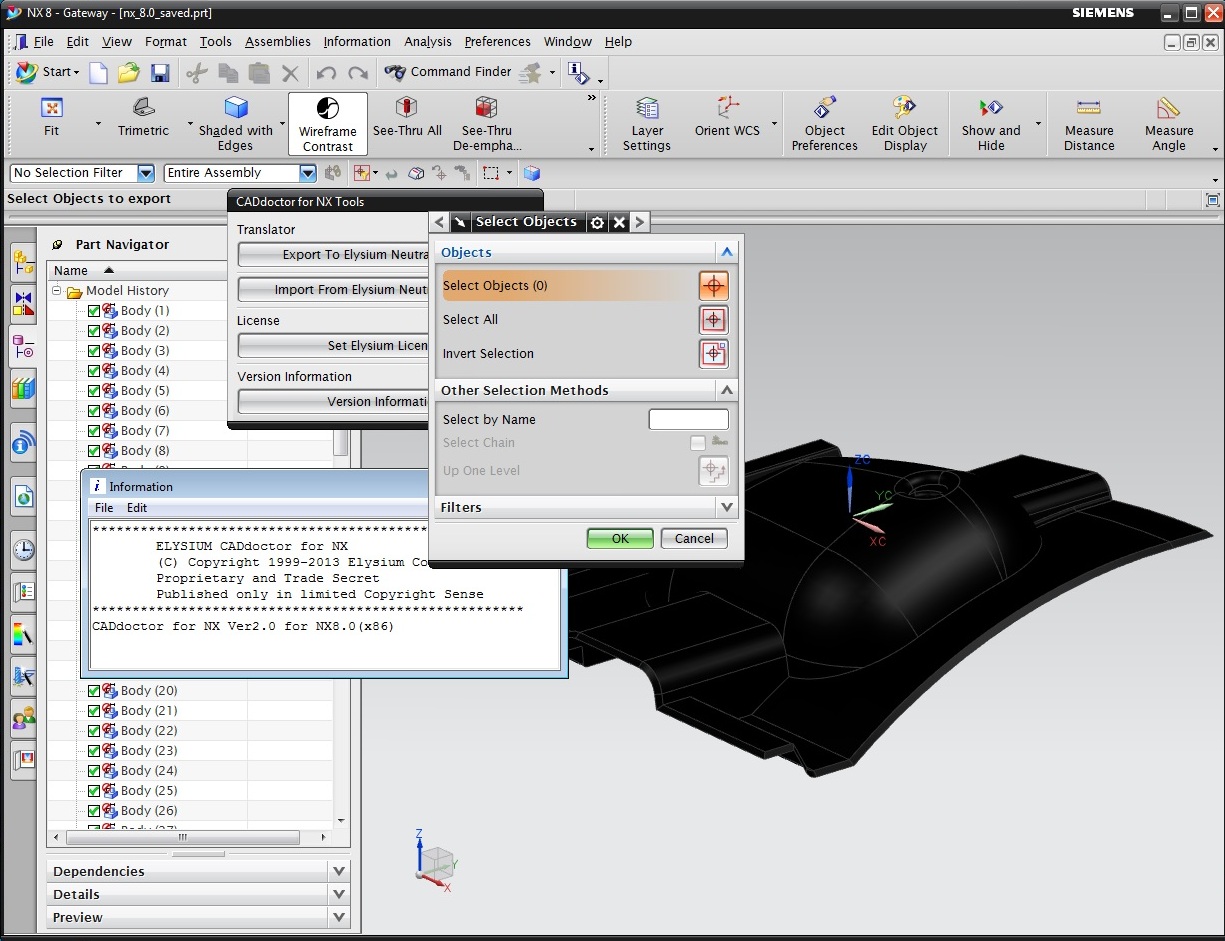Open Layer Settings

(x=647, y=124)
